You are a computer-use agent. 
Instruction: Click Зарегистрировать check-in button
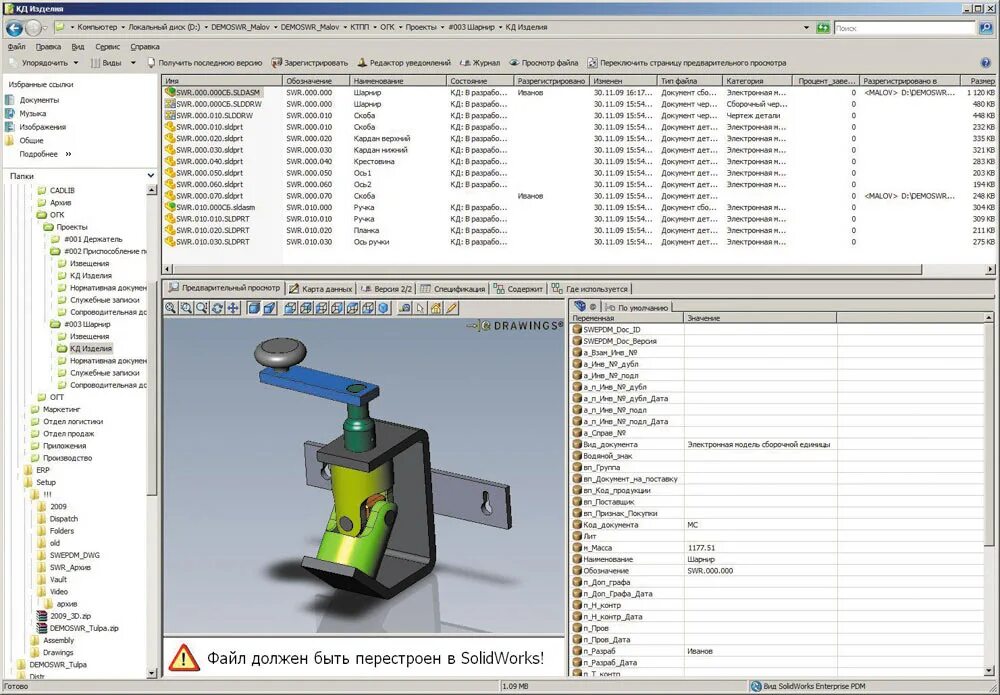310,62
